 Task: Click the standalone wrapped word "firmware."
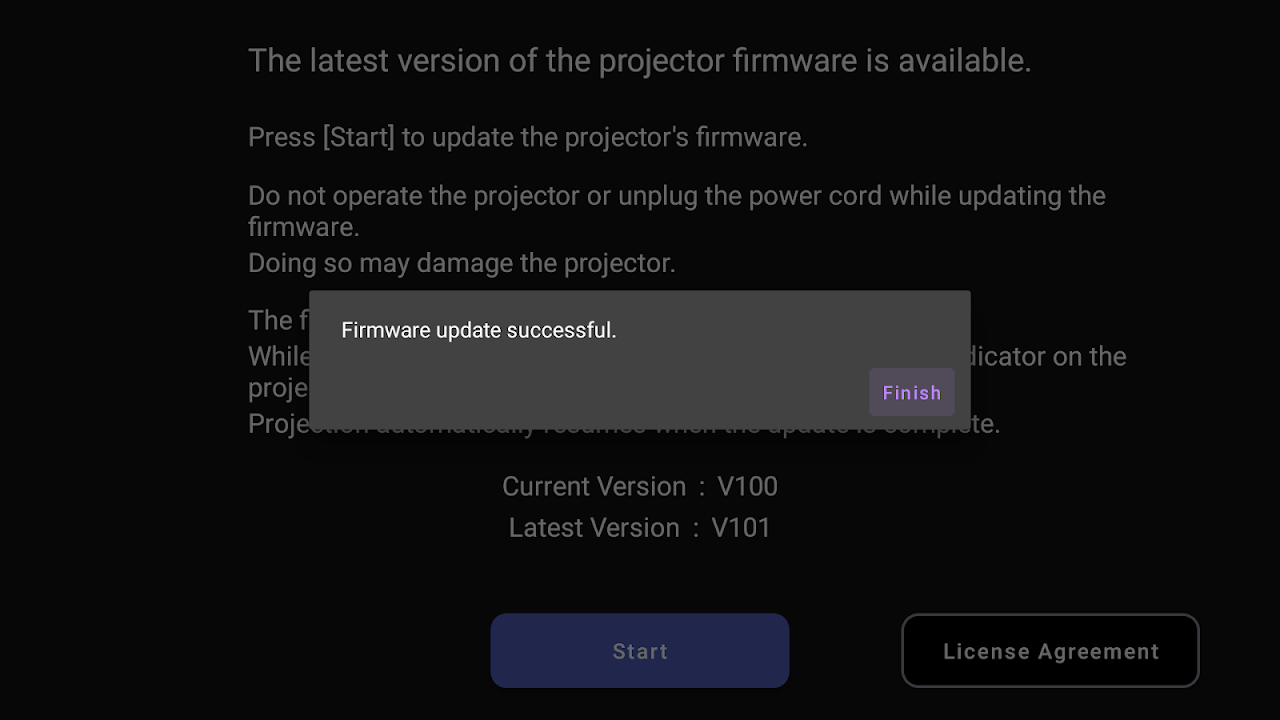[303, 227]
